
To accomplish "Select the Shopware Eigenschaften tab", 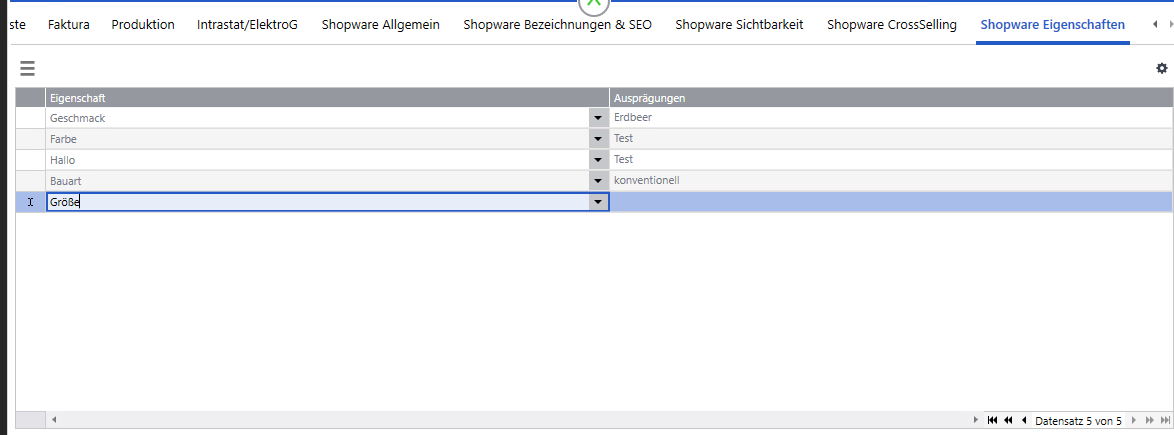I will coord(1052,25).
